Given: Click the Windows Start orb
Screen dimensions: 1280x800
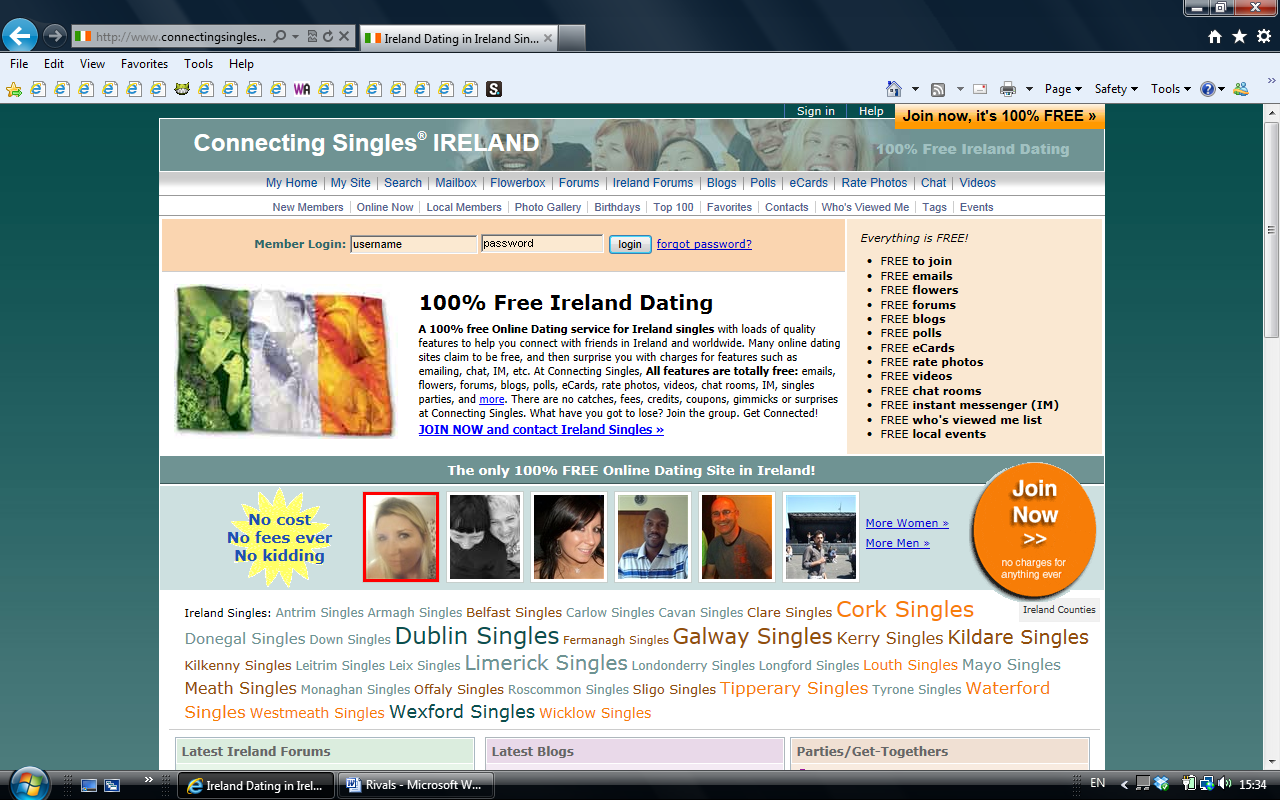Looking at the screenshot, I should 27,784.
